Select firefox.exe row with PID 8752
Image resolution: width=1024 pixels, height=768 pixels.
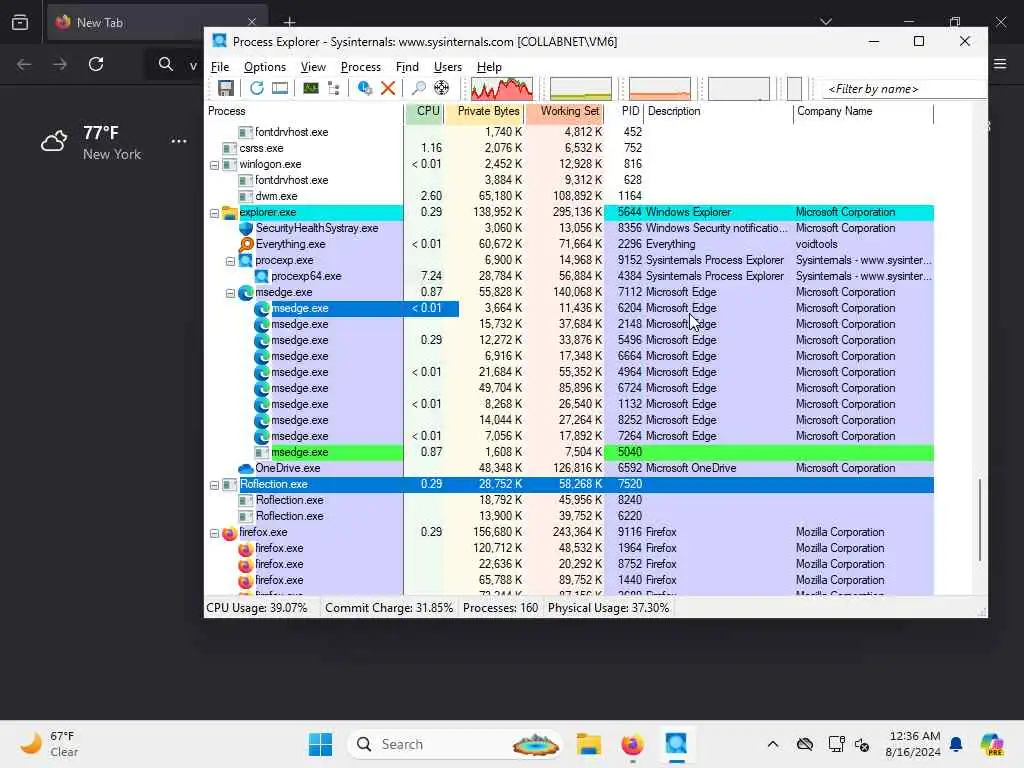569,564
